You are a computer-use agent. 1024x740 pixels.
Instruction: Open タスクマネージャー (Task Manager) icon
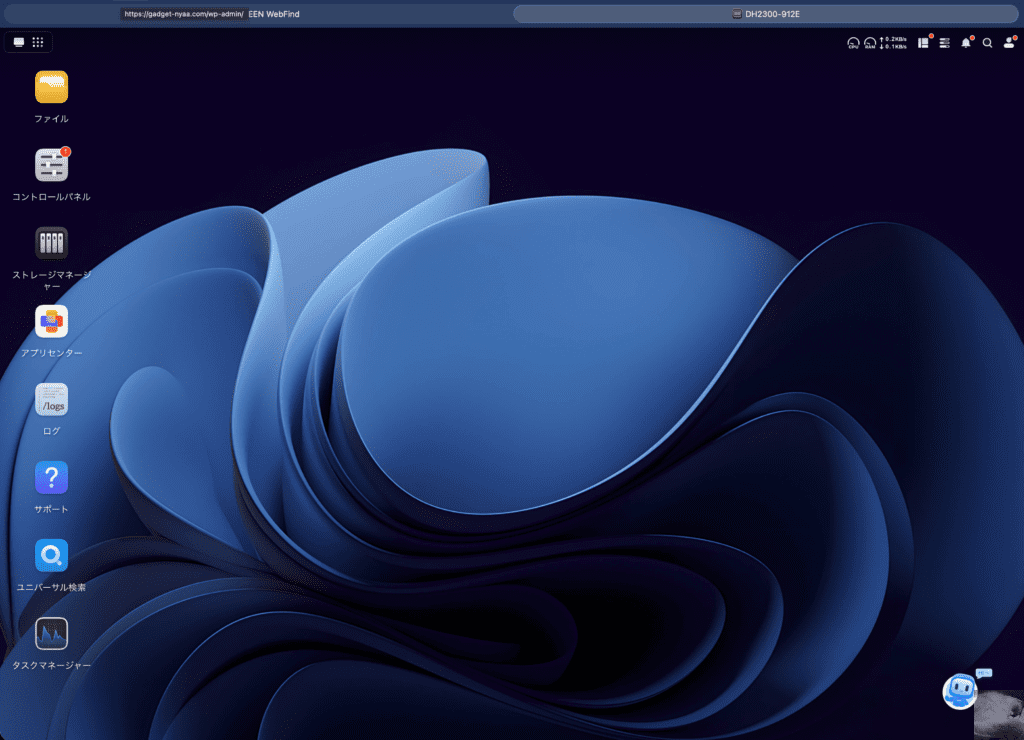point(51,633)
